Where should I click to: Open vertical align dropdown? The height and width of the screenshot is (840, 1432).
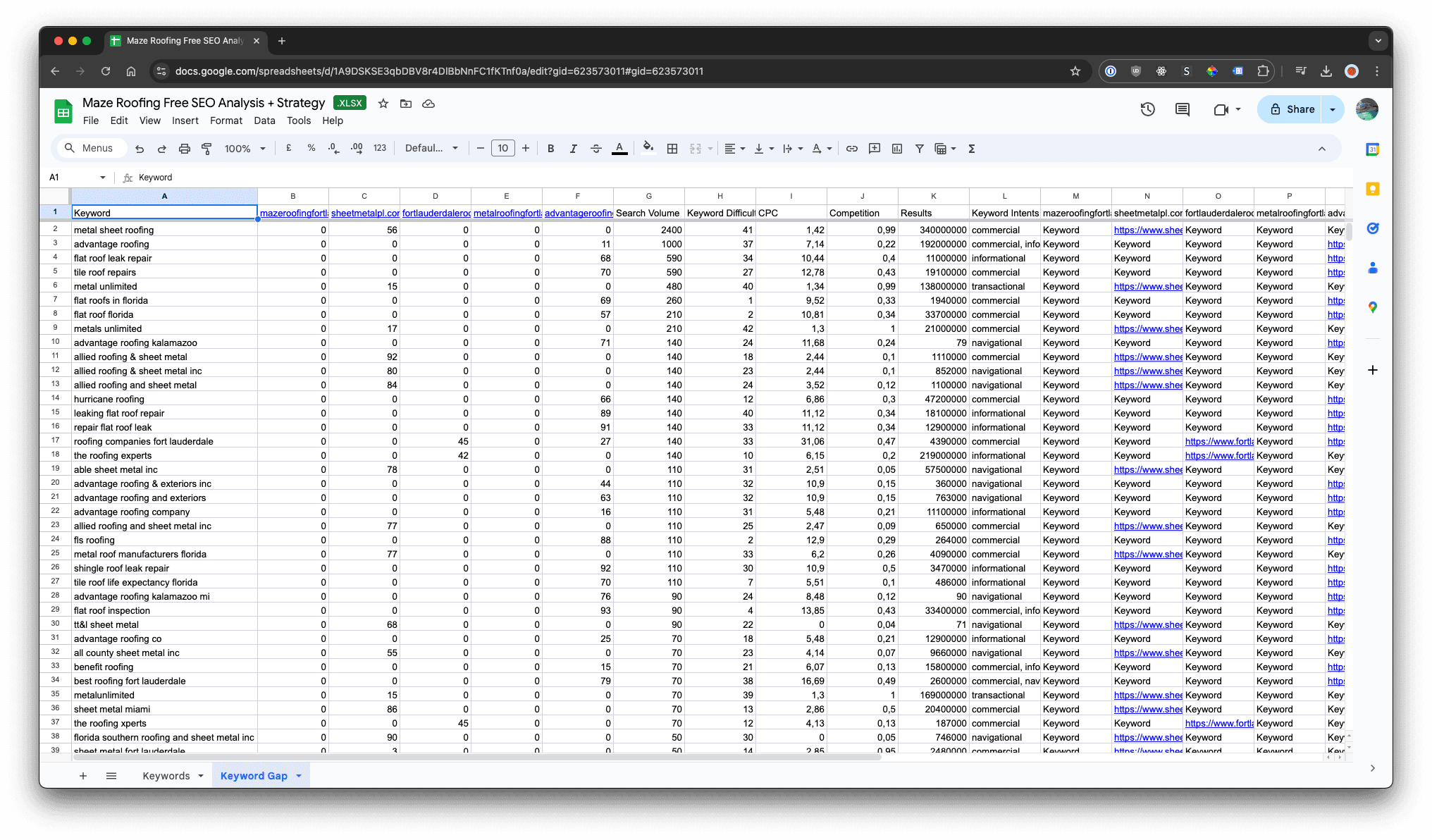(x=763, y=149)
